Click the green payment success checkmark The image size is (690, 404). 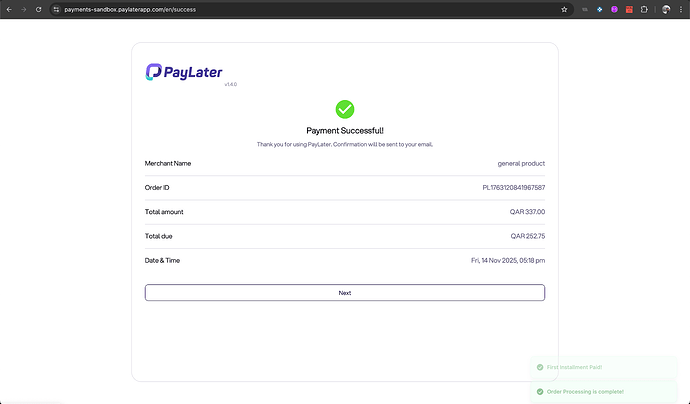pos(345,109)
